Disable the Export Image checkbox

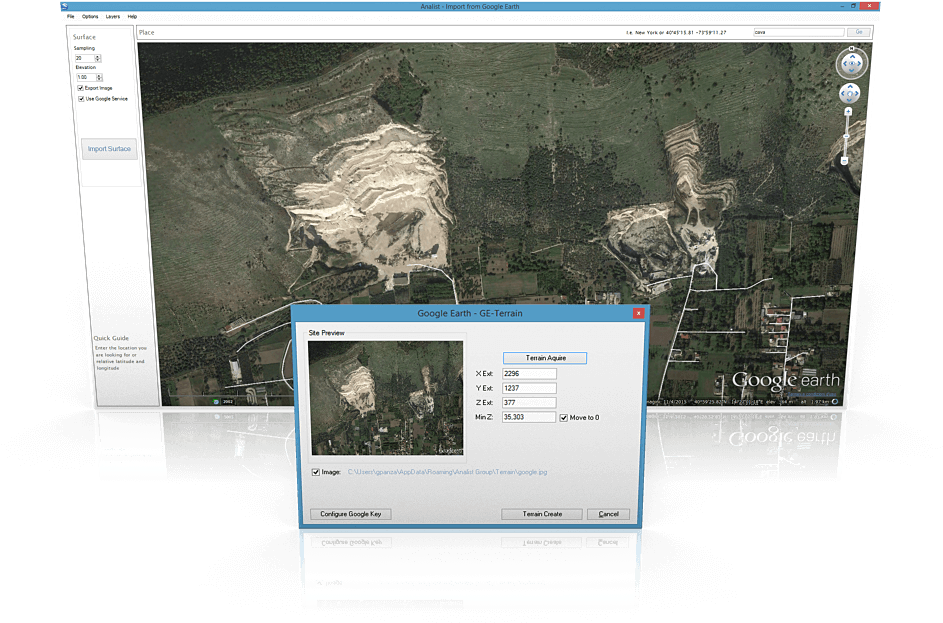pyautogui.click(x=80, y=88)
